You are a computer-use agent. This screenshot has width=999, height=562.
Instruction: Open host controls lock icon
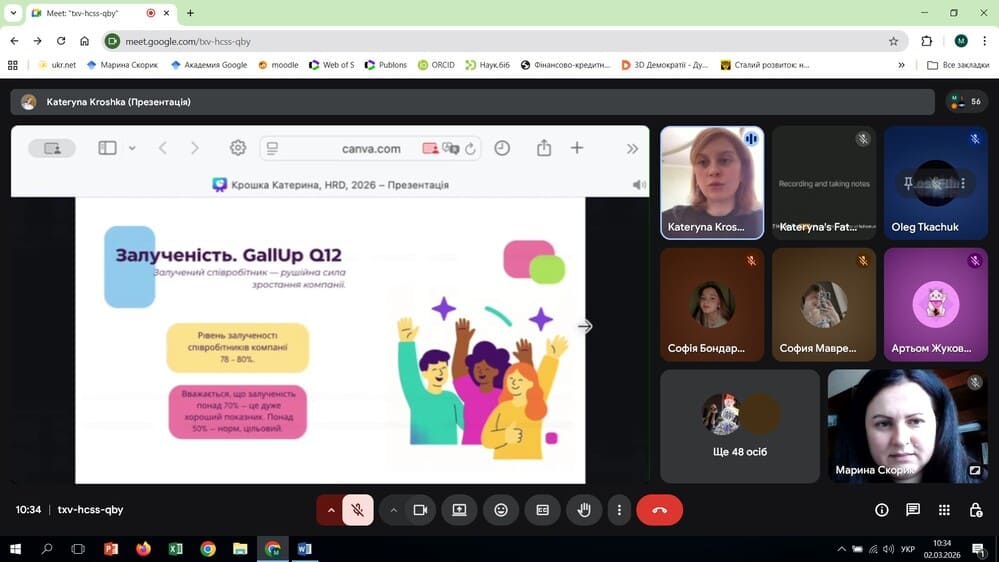click(975, 510)
